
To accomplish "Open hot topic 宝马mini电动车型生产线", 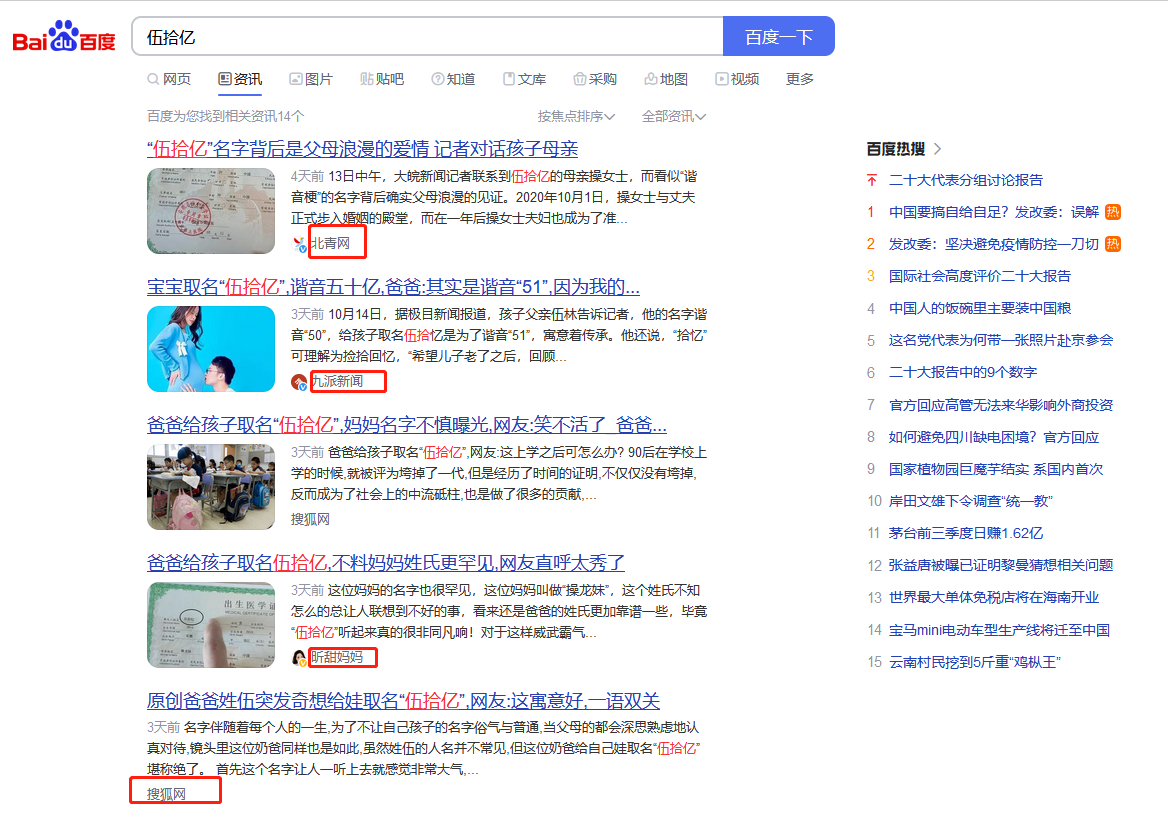I will (x=999, y=630).
